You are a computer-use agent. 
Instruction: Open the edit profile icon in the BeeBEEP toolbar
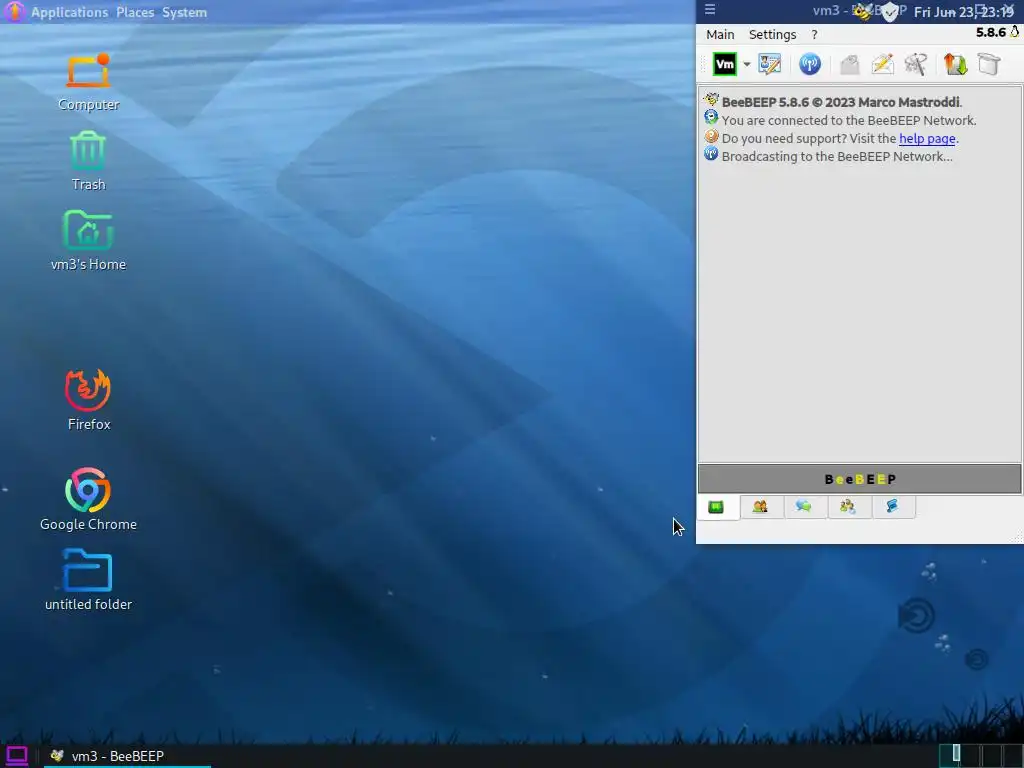pyautogui.click(x=770, y=64)
